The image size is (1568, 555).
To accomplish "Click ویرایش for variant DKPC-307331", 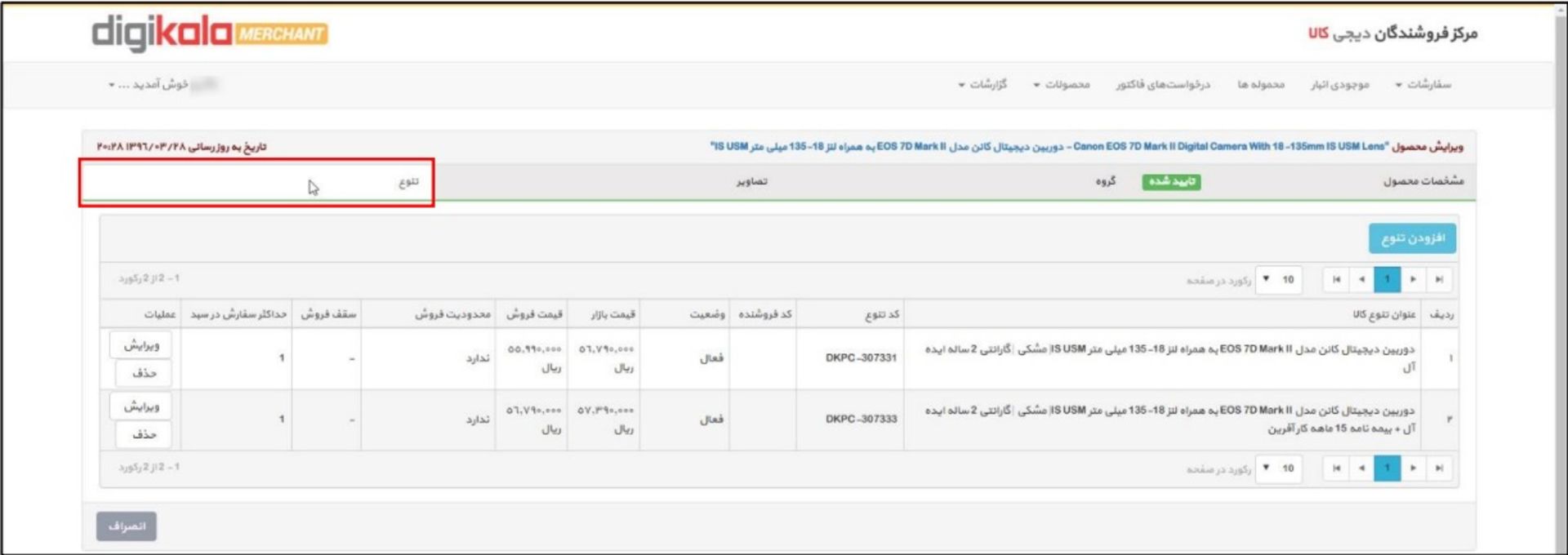I will [140, 345].
